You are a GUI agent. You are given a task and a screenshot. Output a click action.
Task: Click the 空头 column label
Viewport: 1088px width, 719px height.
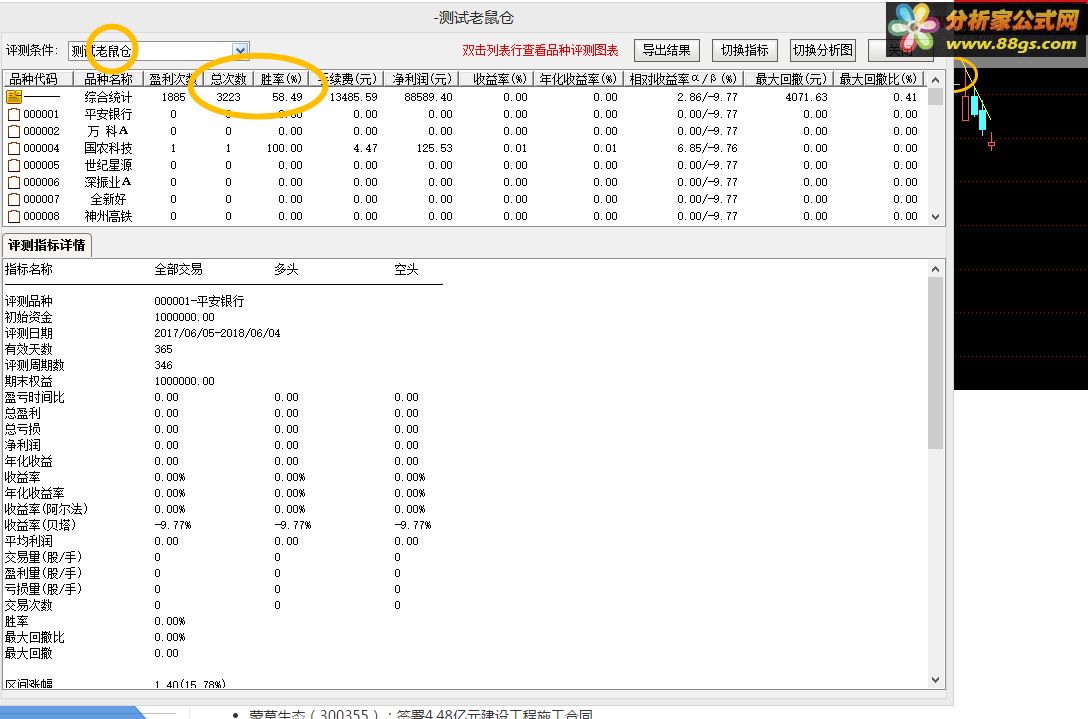tap(406, 269)
